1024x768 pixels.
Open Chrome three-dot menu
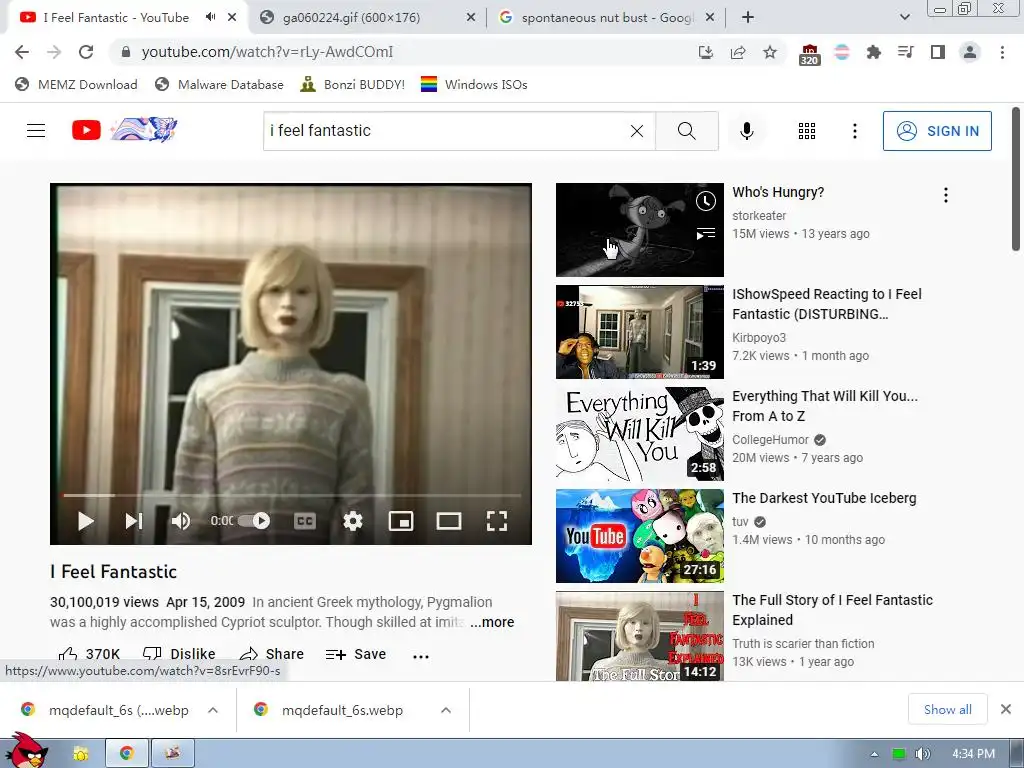pyautogui.click(x=1002, y=52)
